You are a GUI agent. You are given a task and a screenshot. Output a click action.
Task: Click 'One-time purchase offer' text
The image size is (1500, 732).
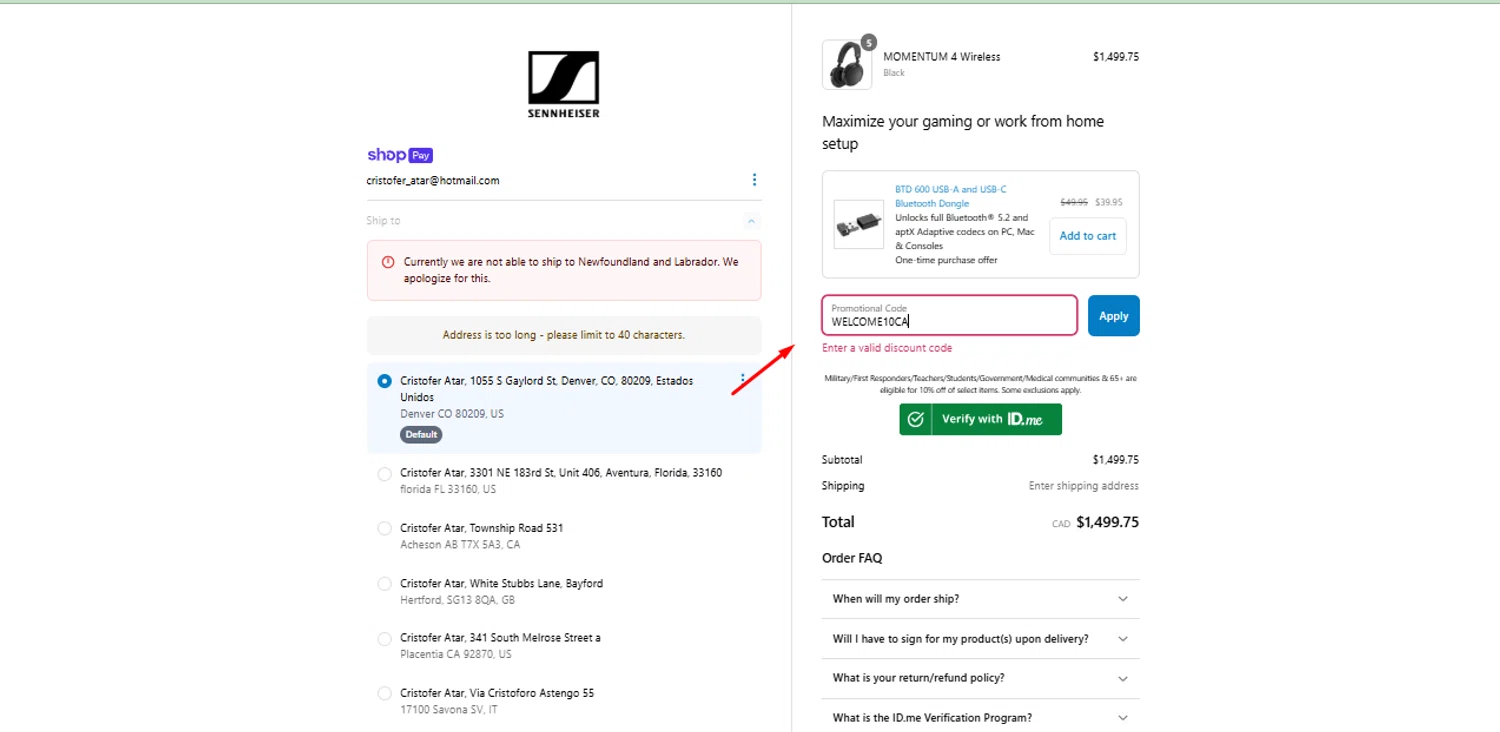[x=946, y=260]
